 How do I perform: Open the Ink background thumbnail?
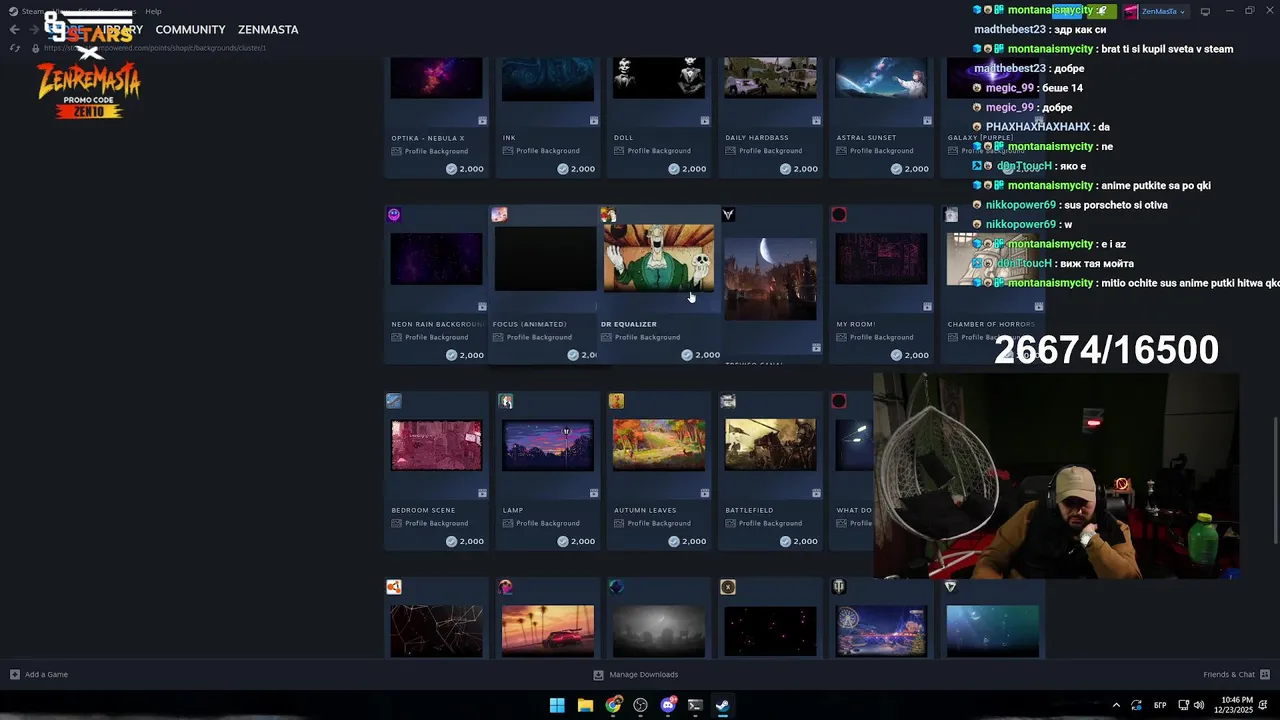(547, 77)
